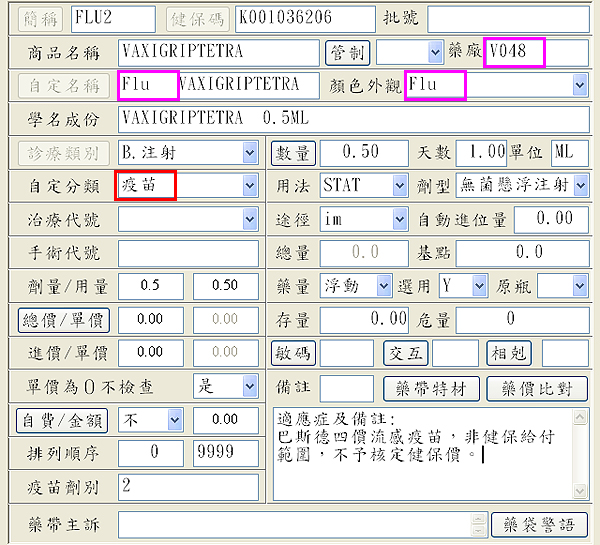The width and height of the screenshot is (600, 545).
Task: Open the 單價為0不檢查 dropdown showing 是
Action: pos(250,387)
